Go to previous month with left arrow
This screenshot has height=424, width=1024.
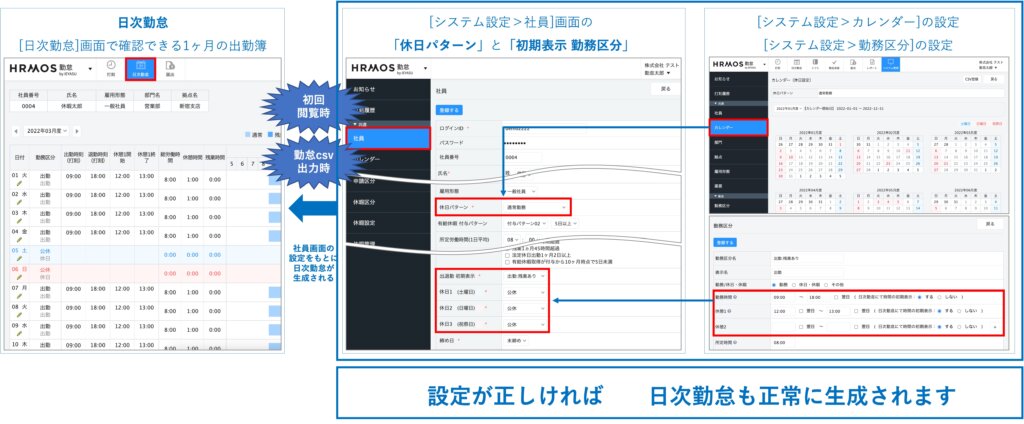[x=16, y=131]
